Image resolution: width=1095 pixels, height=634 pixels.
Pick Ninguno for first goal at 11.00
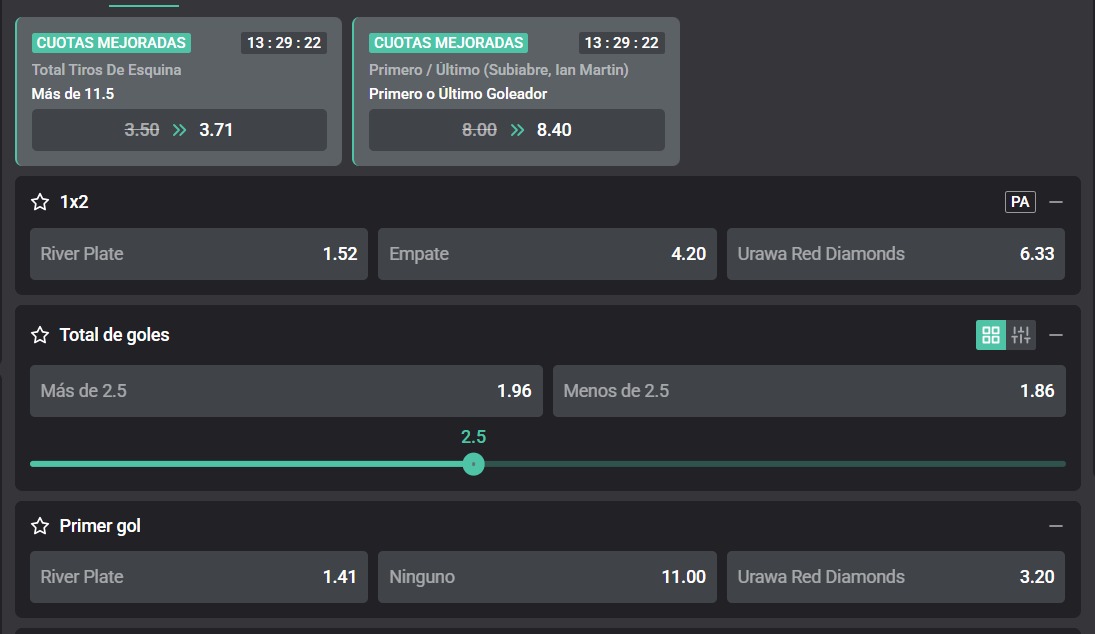coord(548,577)
